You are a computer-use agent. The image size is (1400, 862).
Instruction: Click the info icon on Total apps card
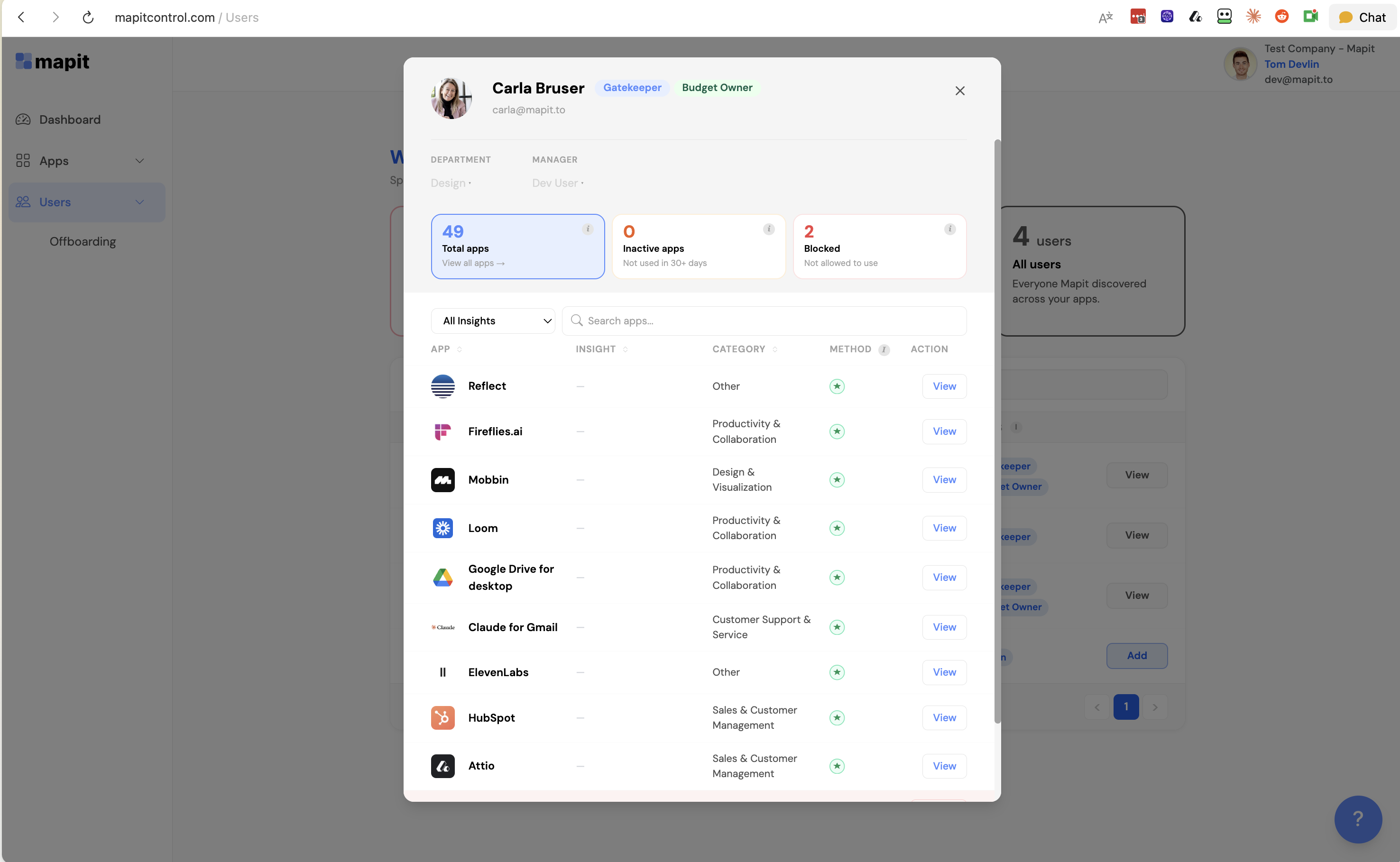click(588, 229)
